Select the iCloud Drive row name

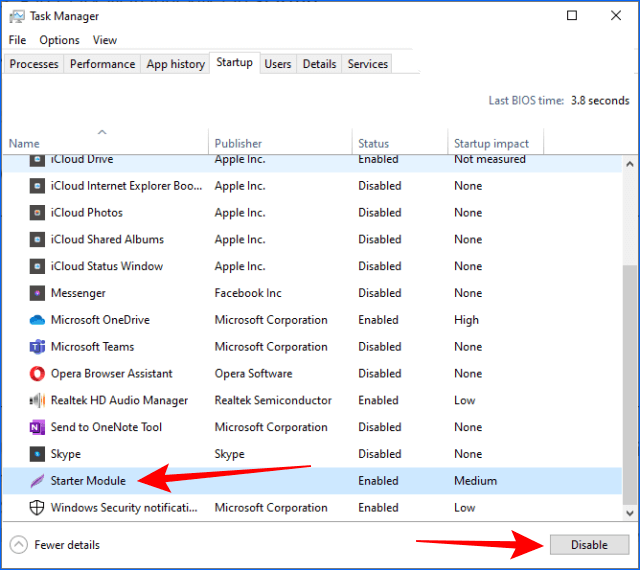82,159
